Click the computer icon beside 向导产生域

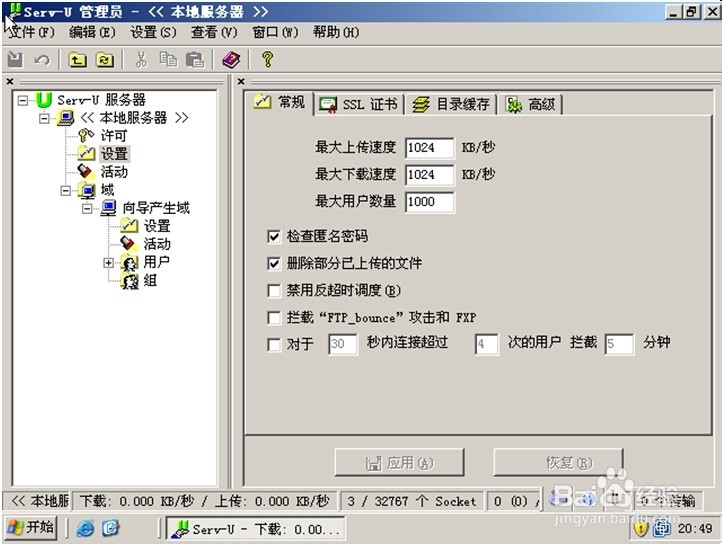coord(108,208)
